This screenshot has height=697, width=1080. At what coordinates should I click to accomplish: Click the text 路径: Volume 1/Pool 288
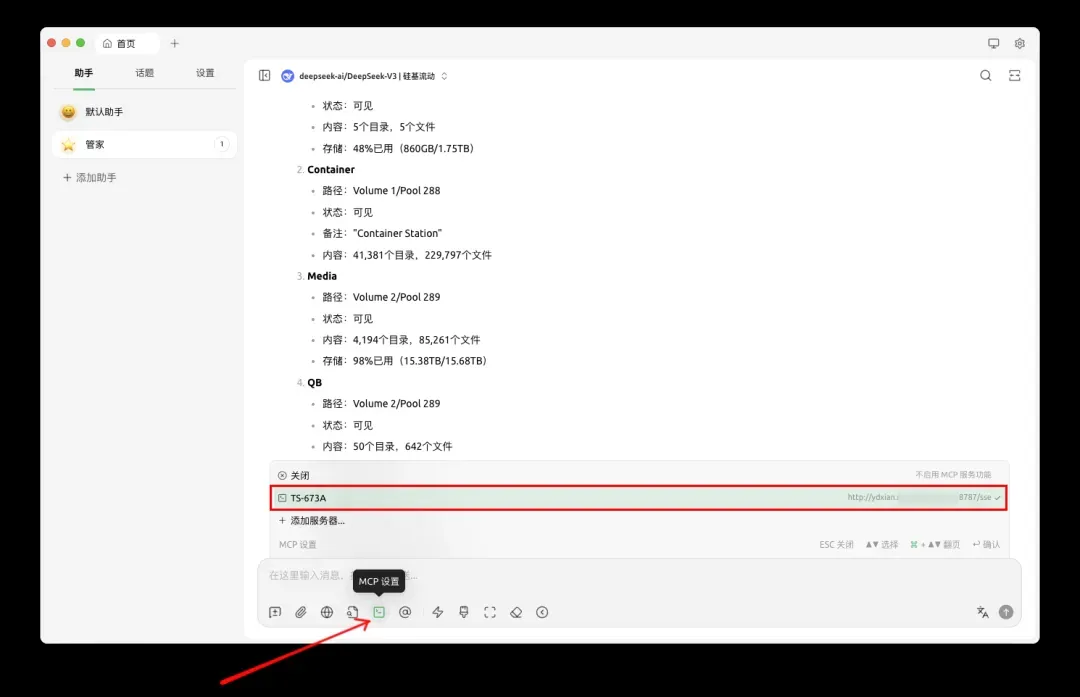tap(381, 191)
